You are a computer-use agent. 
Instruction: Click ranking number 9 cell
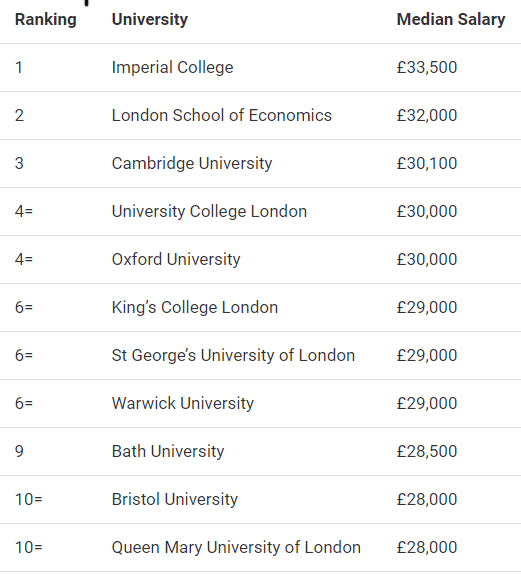coord(19,451)
